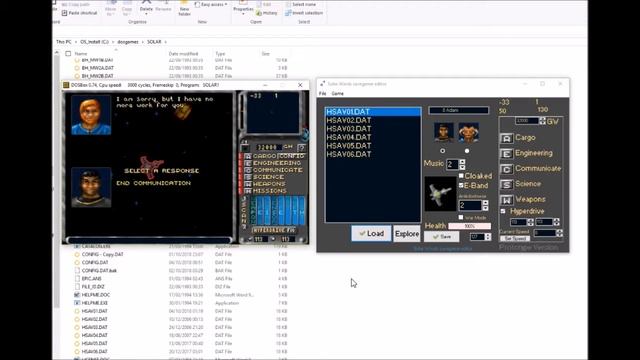Click the Cargo 'A' icon in savegame editor

[506, 138]
